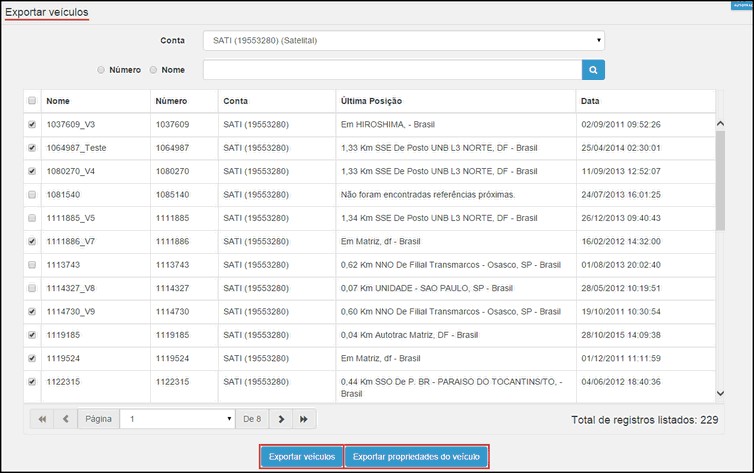Uncheck the 1122315 row checkbox
This screenshot has width=754, height=473.
tap(32, 382)
